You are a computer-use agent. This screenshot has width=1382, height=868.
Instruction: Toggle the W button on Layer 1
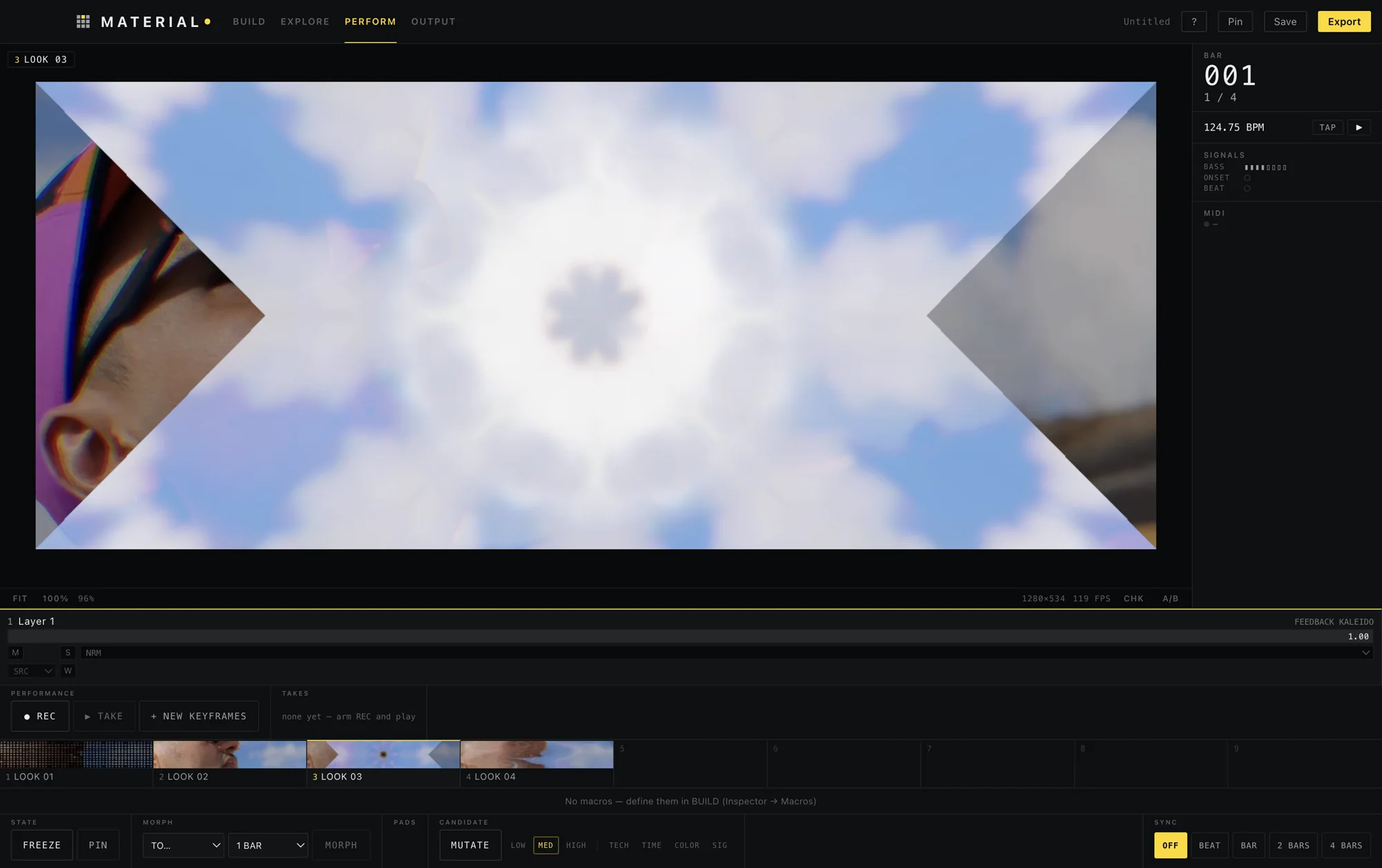(68, 671)
